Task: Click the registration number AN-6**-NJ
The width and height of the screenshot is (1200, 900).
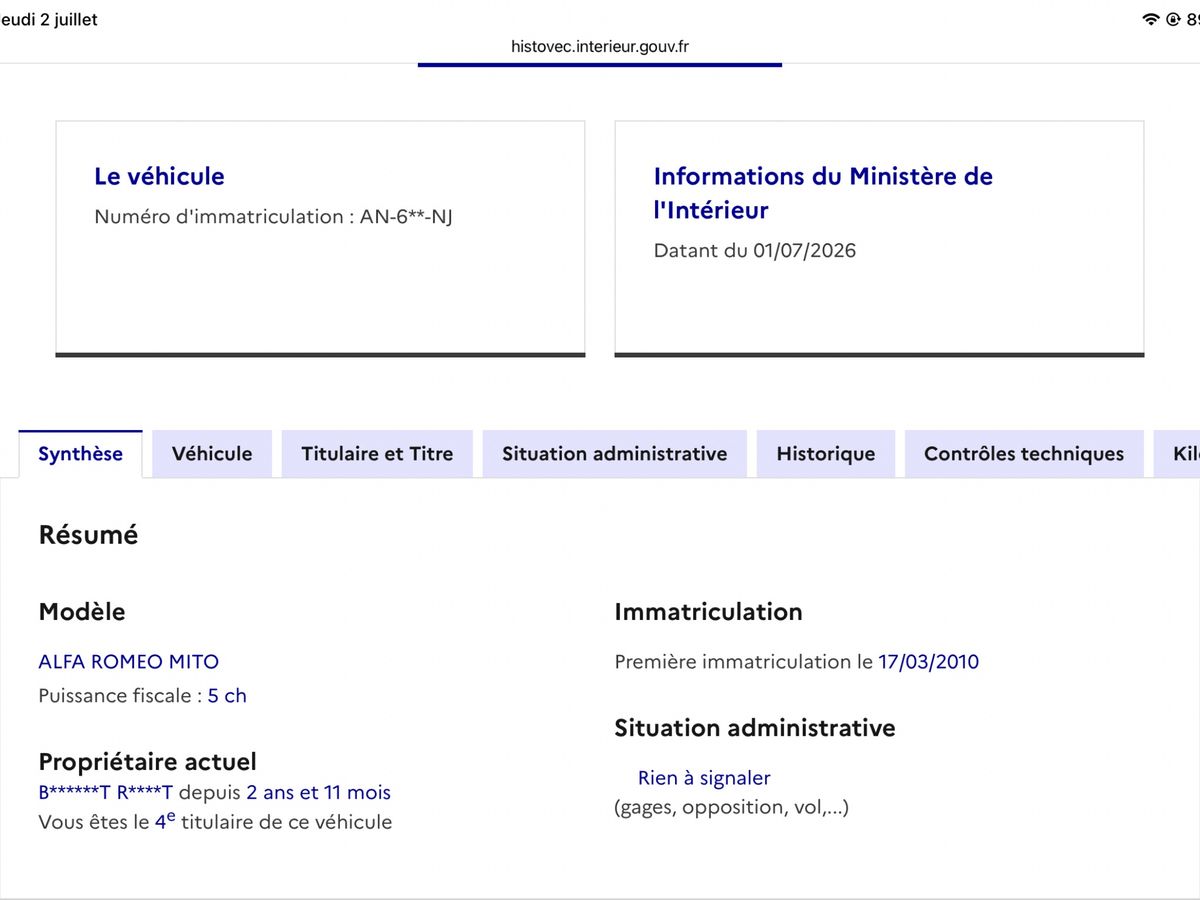Action: click(406, 216)
